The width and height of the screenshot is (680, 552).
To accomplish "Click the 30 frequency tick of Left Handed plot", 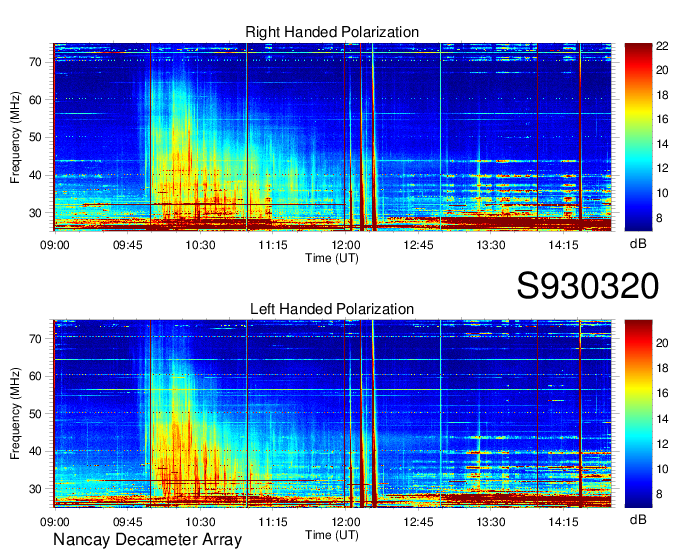I will coord(35,489).
